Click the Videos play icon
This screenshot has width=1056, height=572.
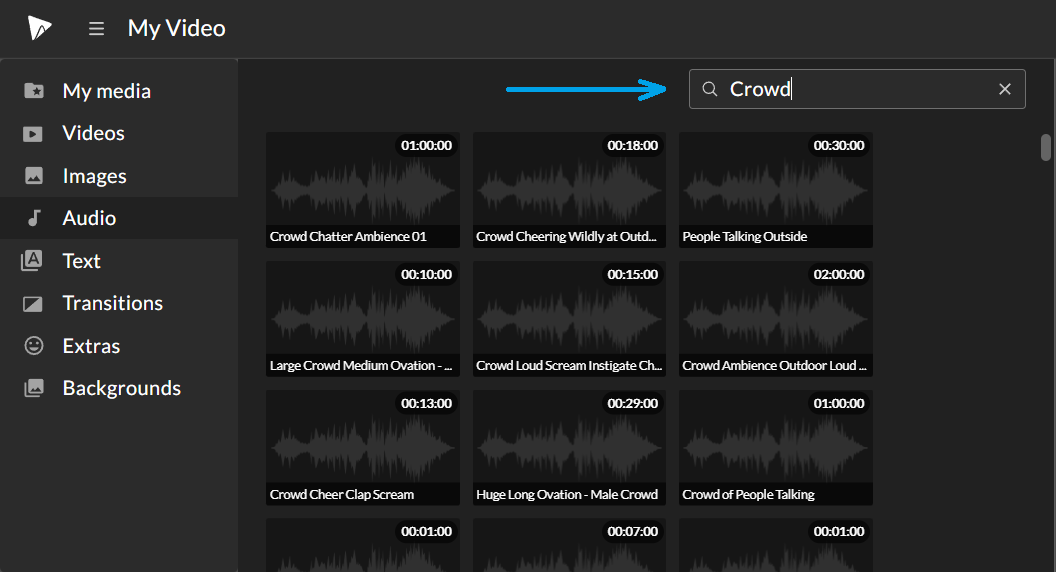tap(33, 133)
